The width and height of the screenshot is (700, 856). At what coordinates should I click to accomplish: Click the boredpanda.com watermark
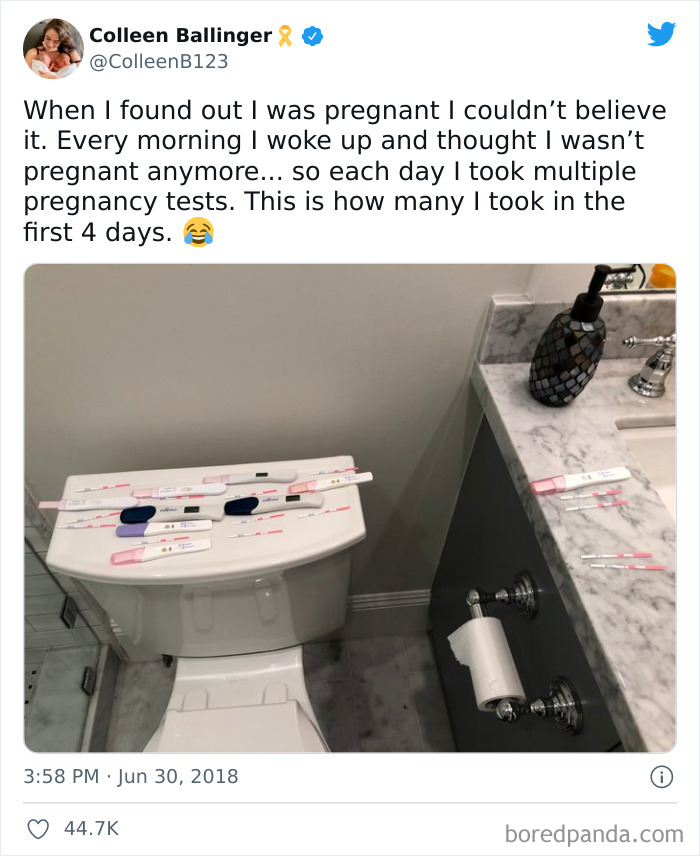tap(594, 834)
